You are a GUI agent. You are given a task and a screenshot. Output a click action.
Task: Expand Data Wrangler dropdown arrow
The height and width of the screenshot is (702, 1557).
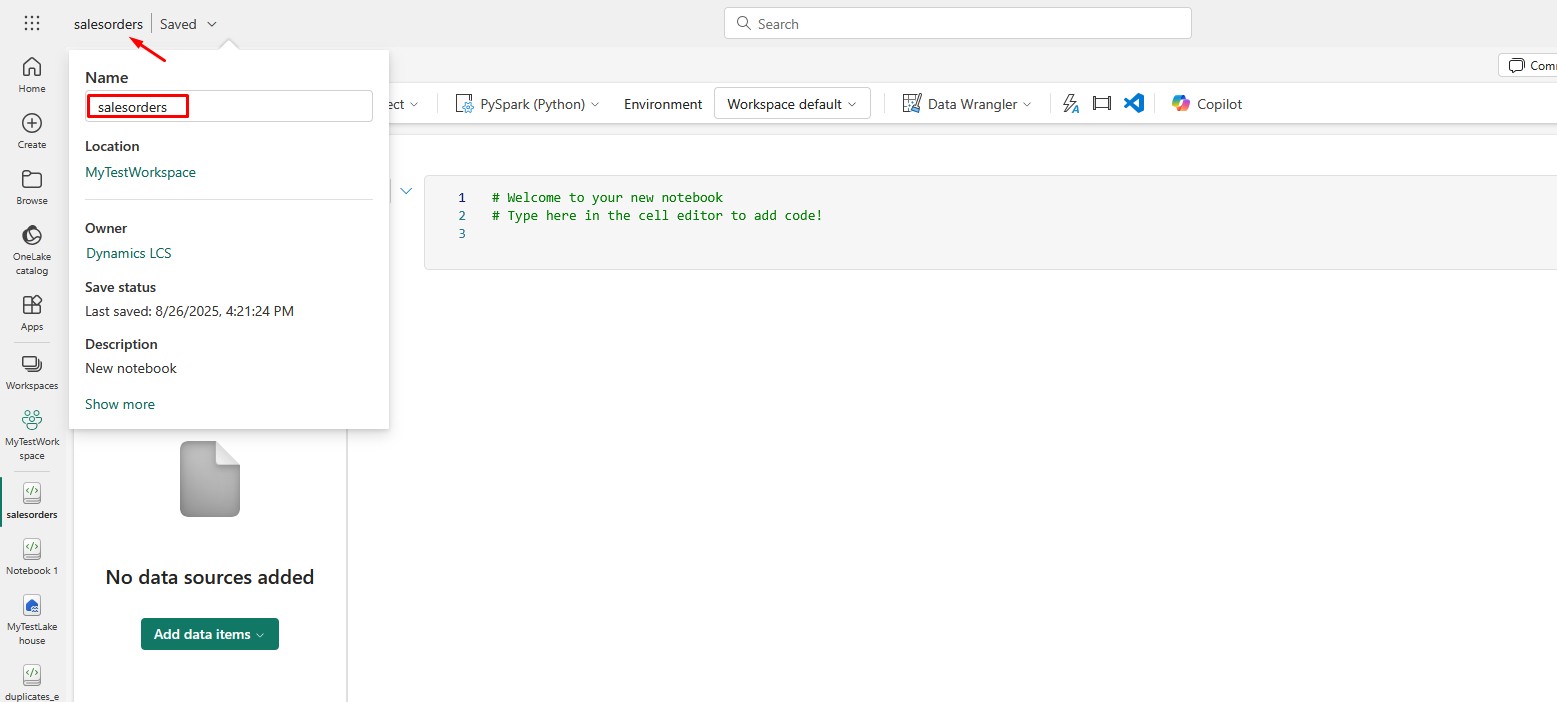tap(1027, 104)
